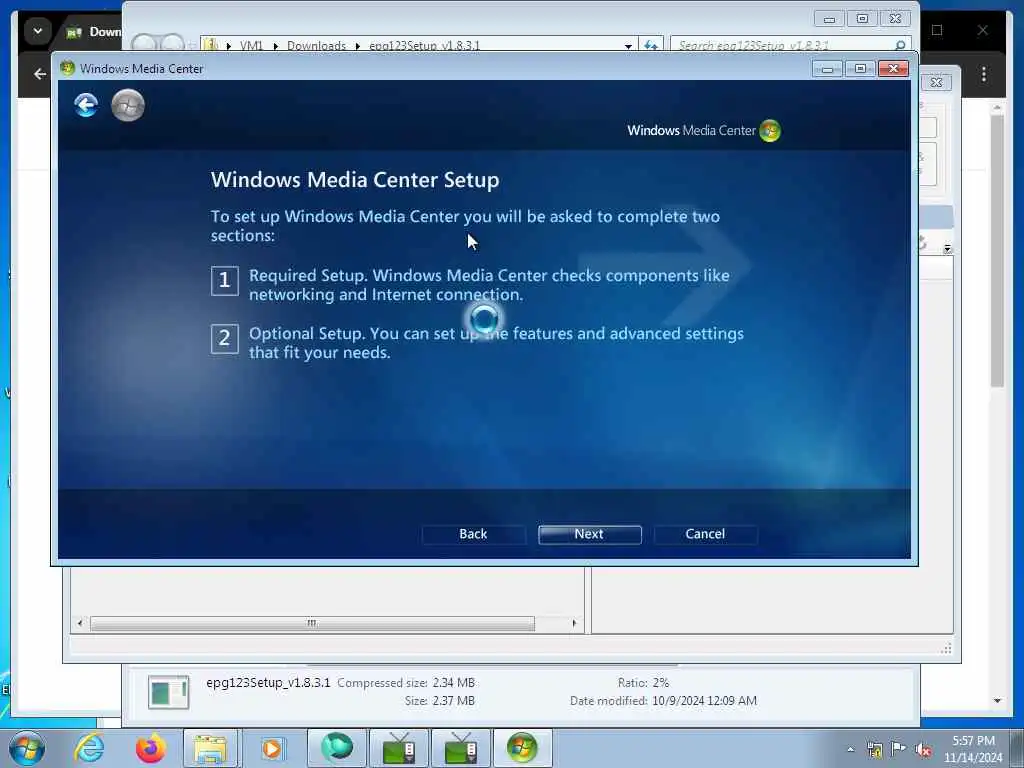Click the resize grip of background dialog
This screenshot has width=1024, height=768.
coord(946,648)
